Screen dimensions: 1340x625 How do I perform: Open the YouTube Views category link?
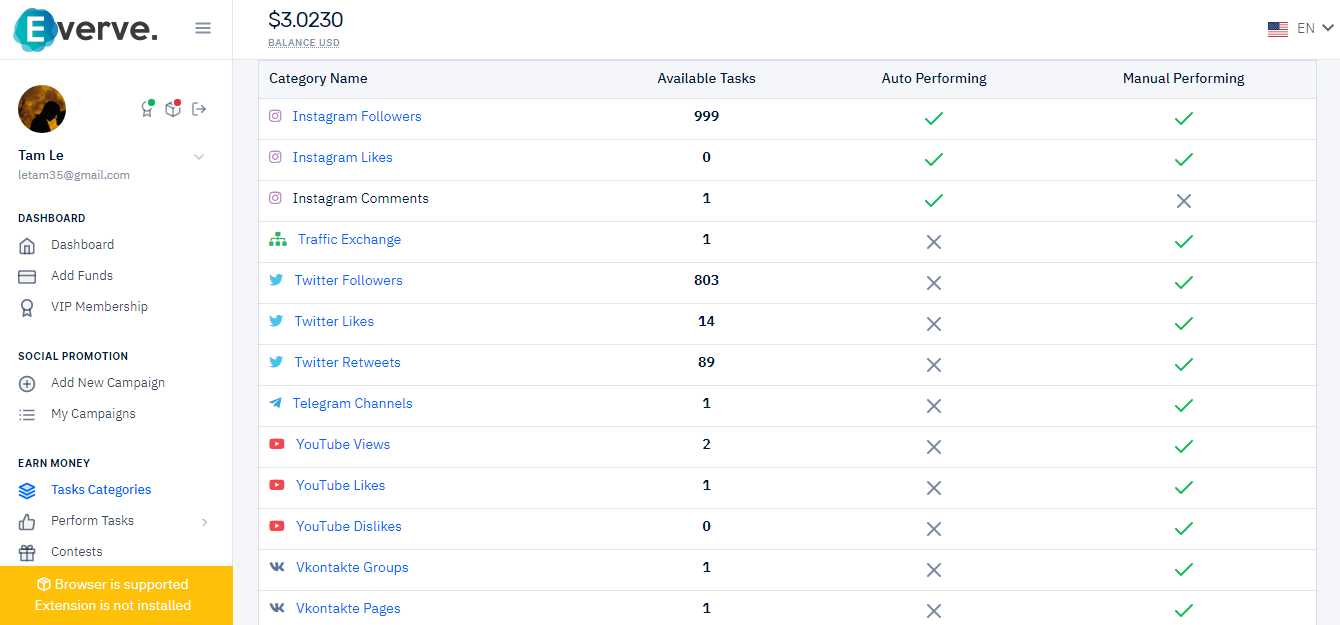click(x=343, y=445)
